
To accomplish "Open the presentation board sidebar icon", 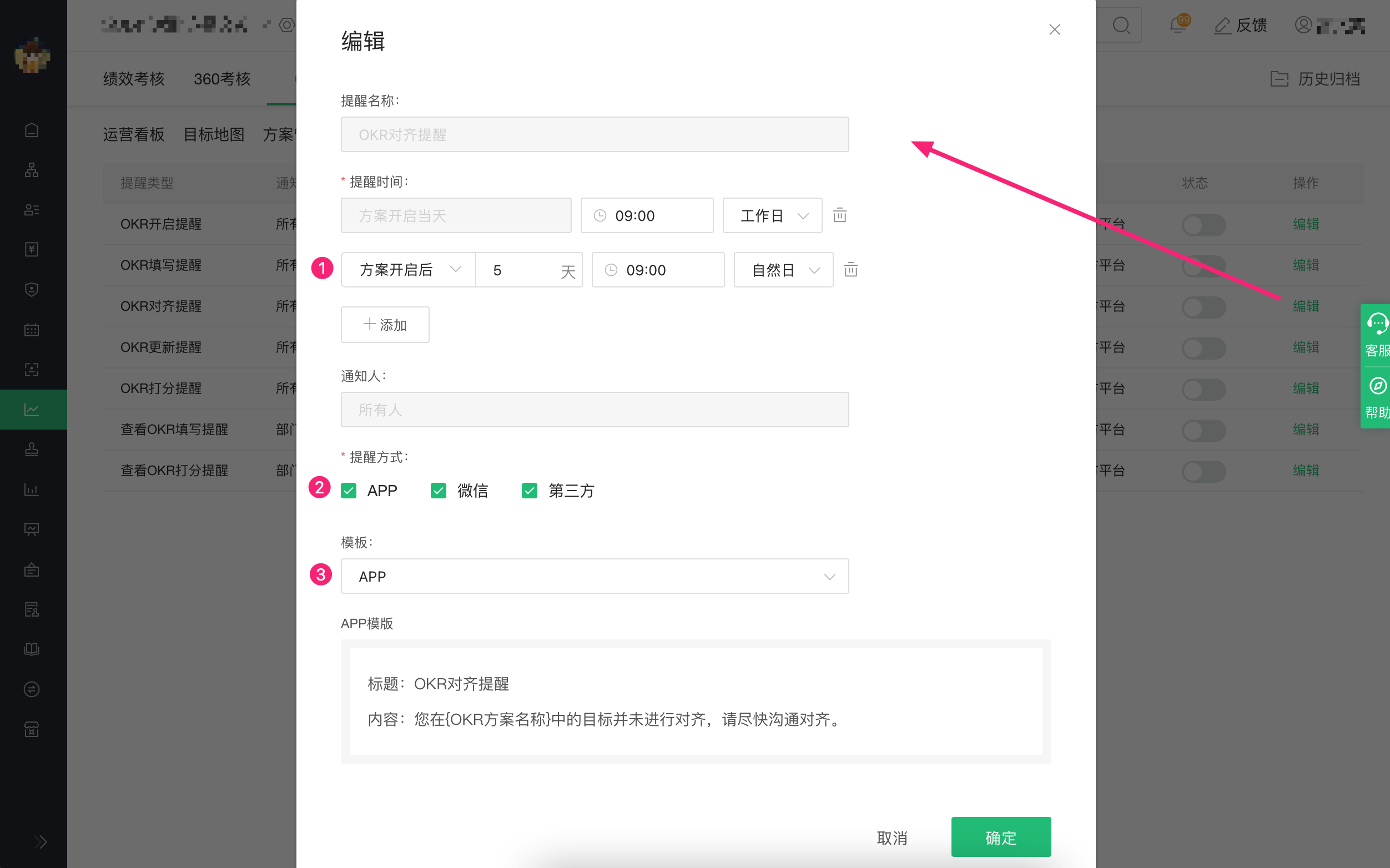I will click(x=32, y=529).
